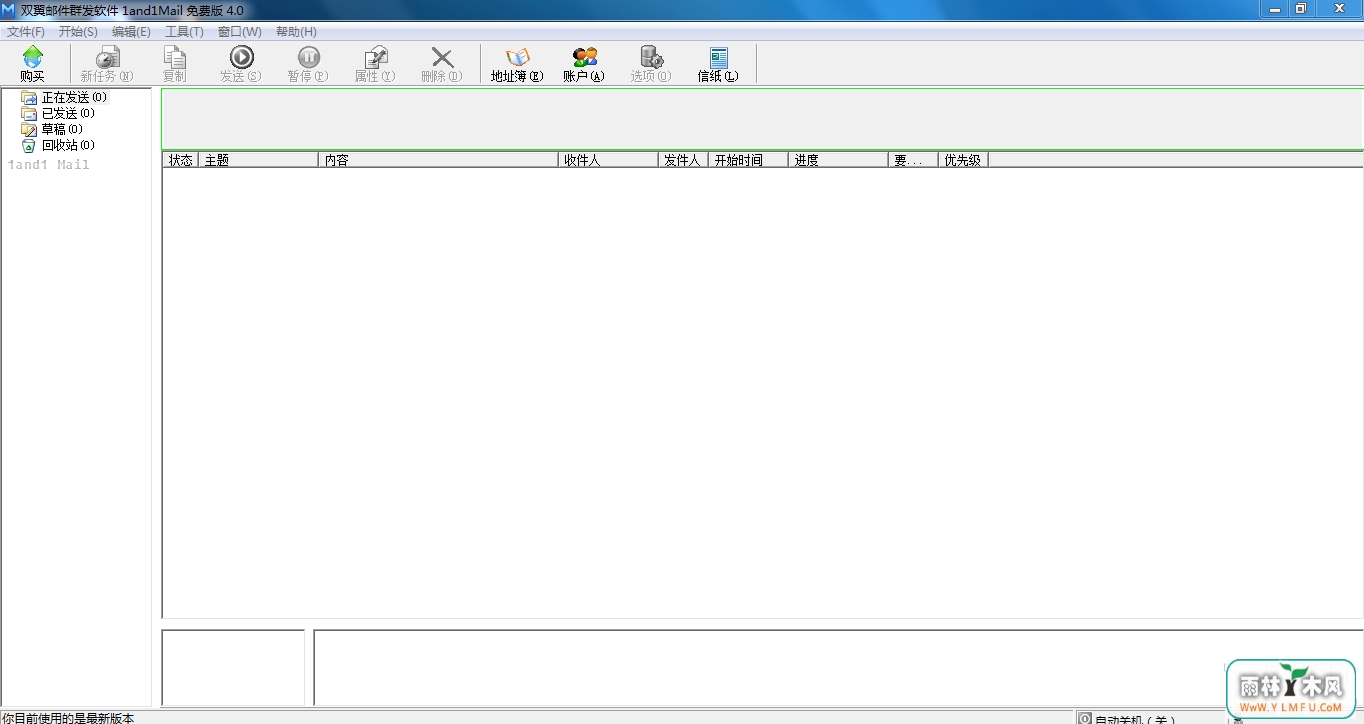Viewport: 1364px width, 724px height.
Task: Click the application icon in title bar
Action: (9, 10)
